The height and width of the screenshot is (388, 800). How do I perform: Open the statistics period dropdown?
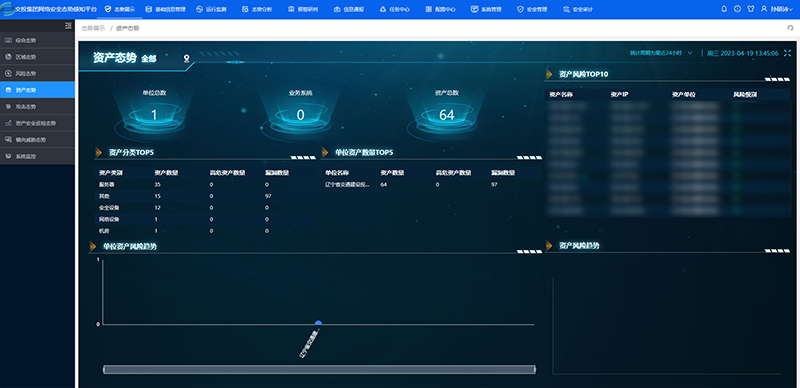pyautogui.click(x=661, y=53)
